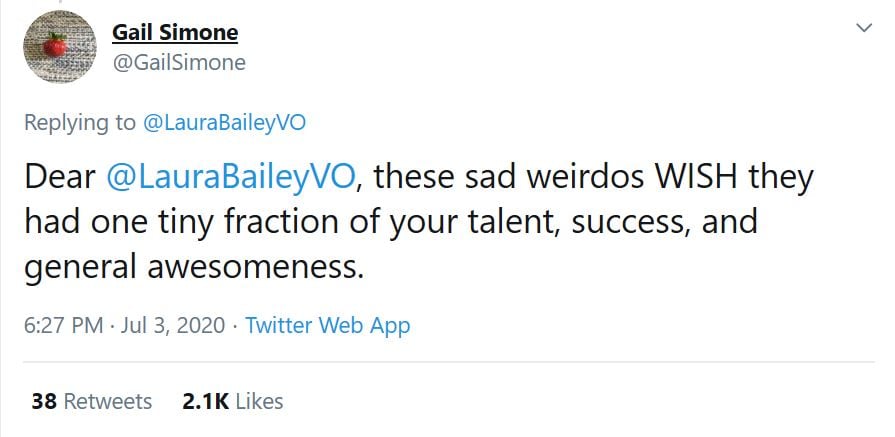The height and width of the screenshot is (437, 895).
Task: Open the Gail Simone display name link
Action: click(175, 32)
